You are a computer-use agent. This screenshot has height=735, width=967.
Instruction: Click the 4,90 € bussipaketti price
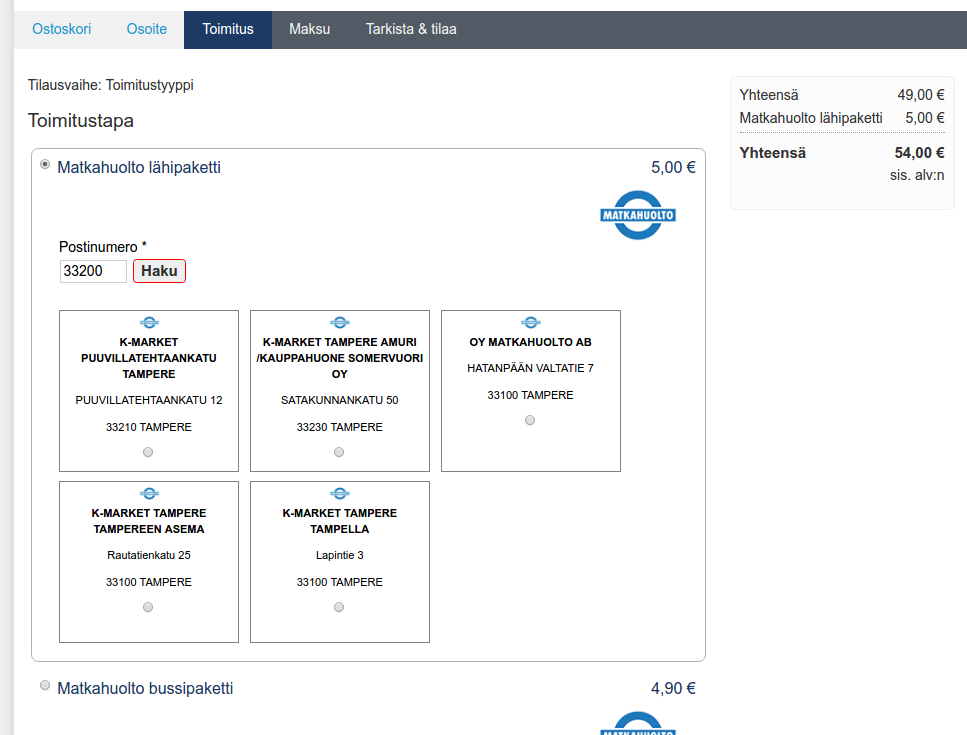click(673, 688)
